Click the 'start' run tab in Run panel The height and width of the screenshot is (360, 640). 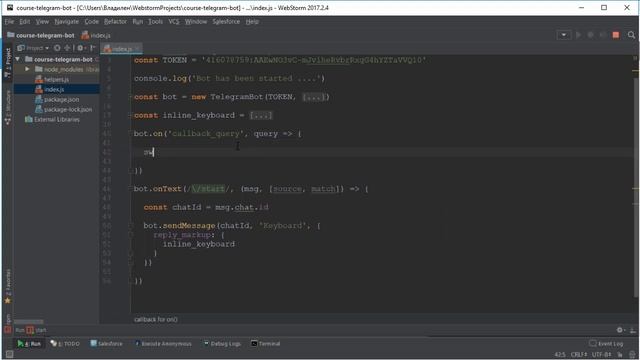pyautogui.click(x=37, y=330)
